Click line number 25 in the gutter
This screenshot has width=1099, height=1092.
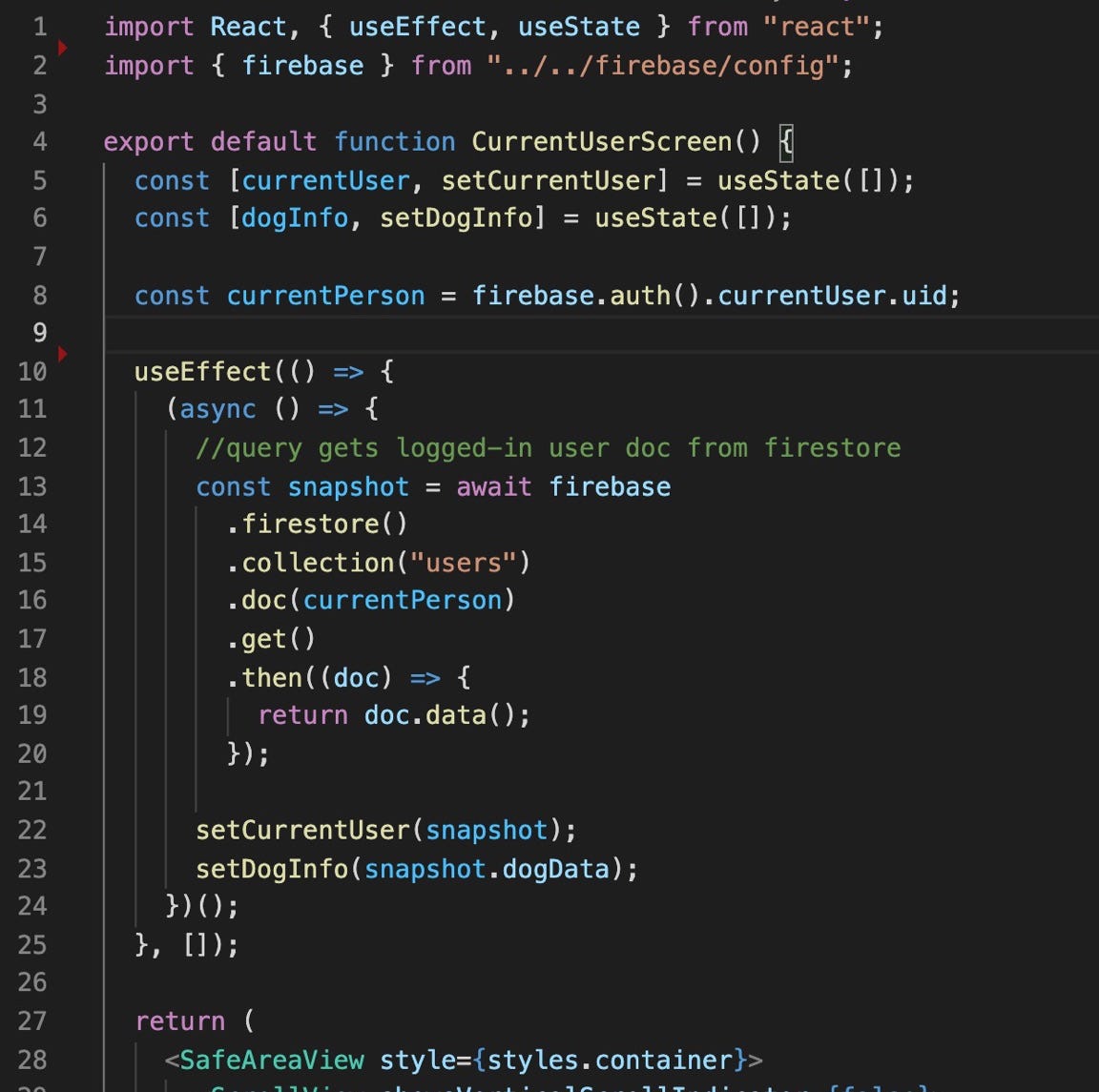click(31, 944)
